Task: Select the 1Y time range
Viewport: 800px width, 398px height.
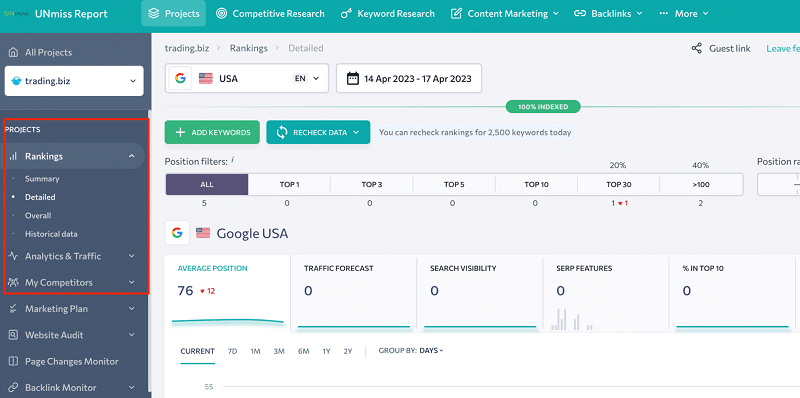Action: point(327,351)
